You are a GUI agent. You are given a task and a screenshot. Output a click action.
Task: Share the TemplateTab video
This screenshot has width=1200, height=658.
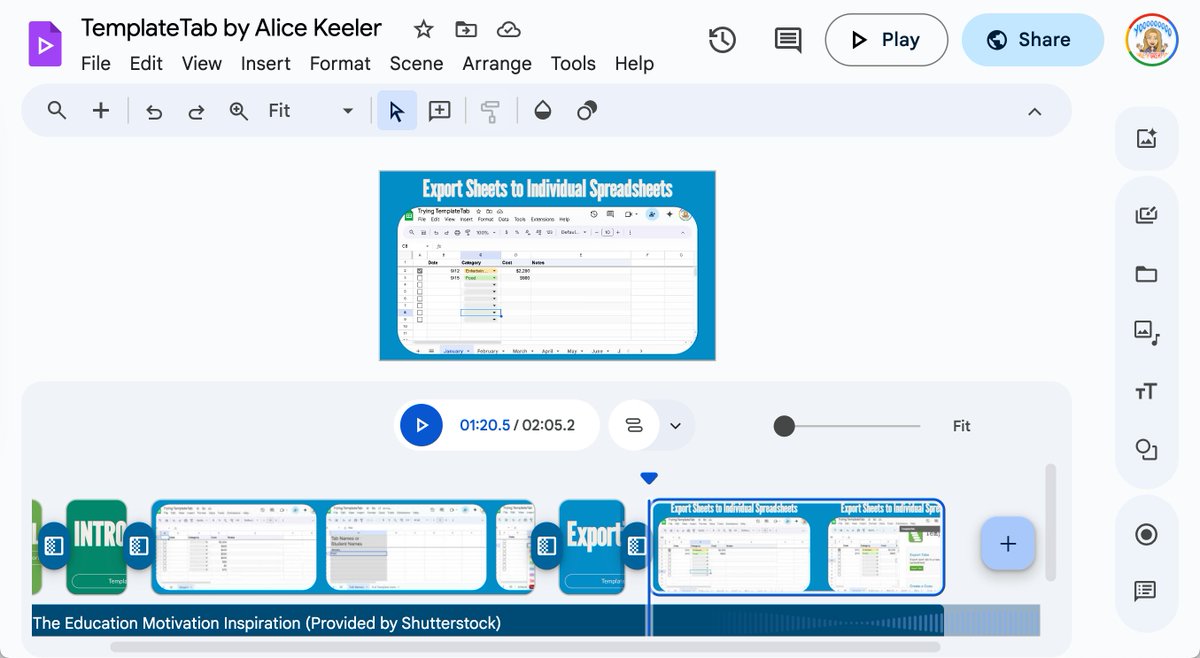tap(1032, 40)
